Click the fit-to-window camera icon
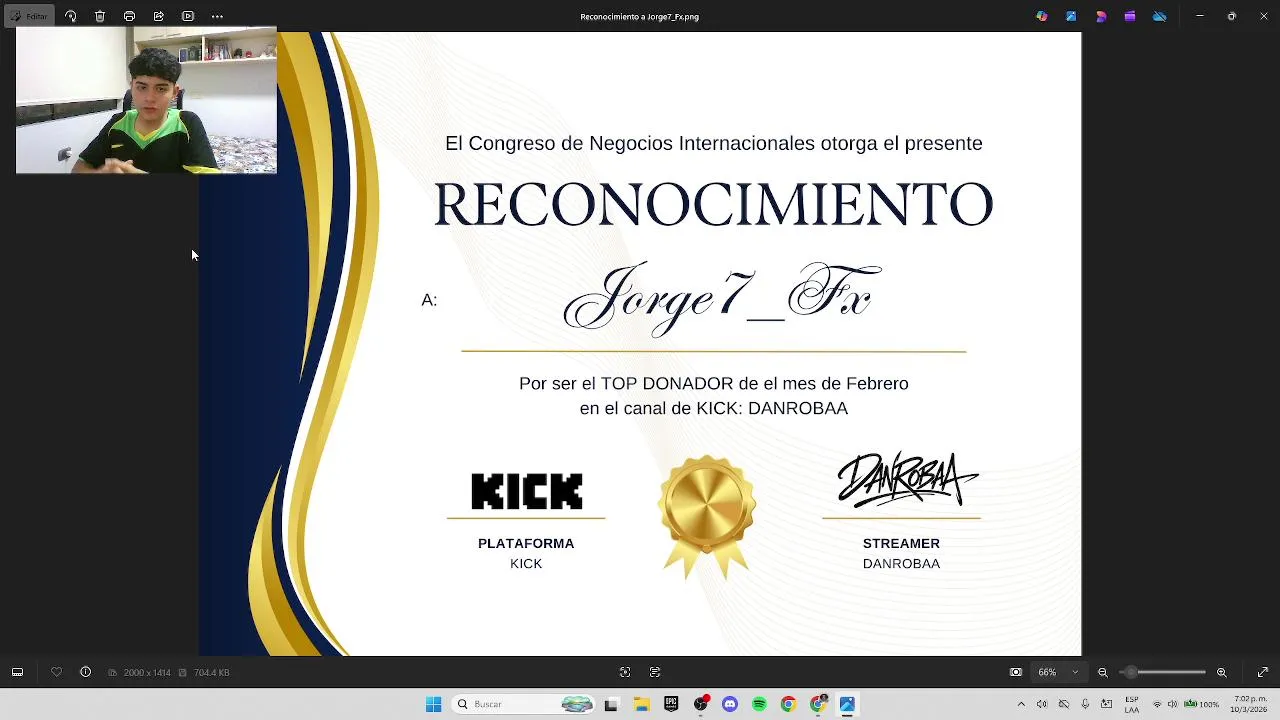The width and height of the screenshot is (1280, 720). coord(1016,672)
